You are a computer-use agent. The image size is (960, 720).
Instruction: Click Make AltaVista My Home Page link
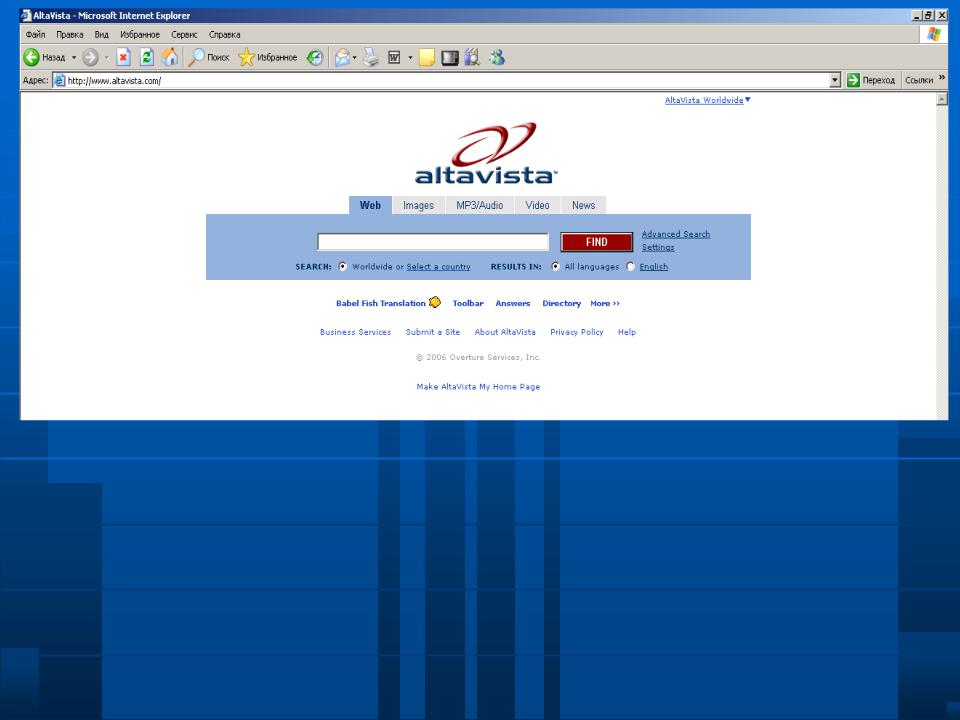click(478, 386)
